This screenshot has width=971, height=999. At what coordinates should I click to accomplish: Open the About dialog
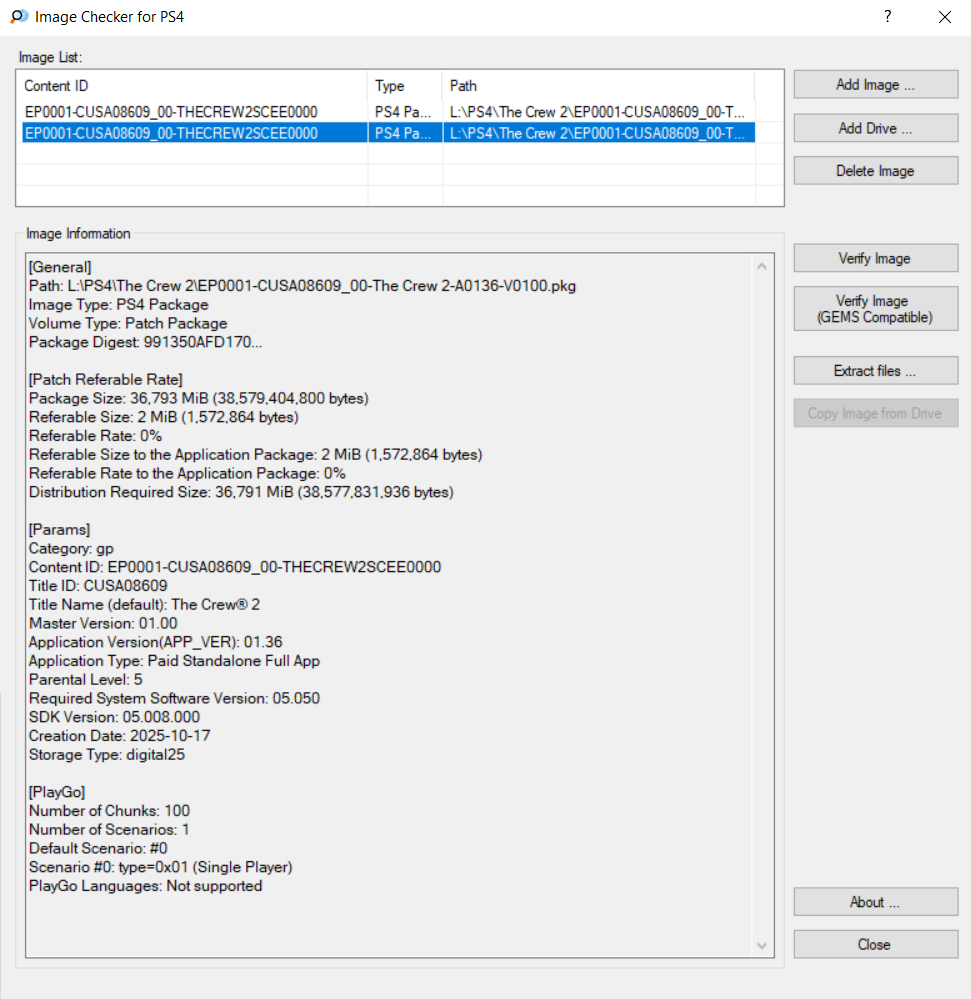[x=875, y=902]
